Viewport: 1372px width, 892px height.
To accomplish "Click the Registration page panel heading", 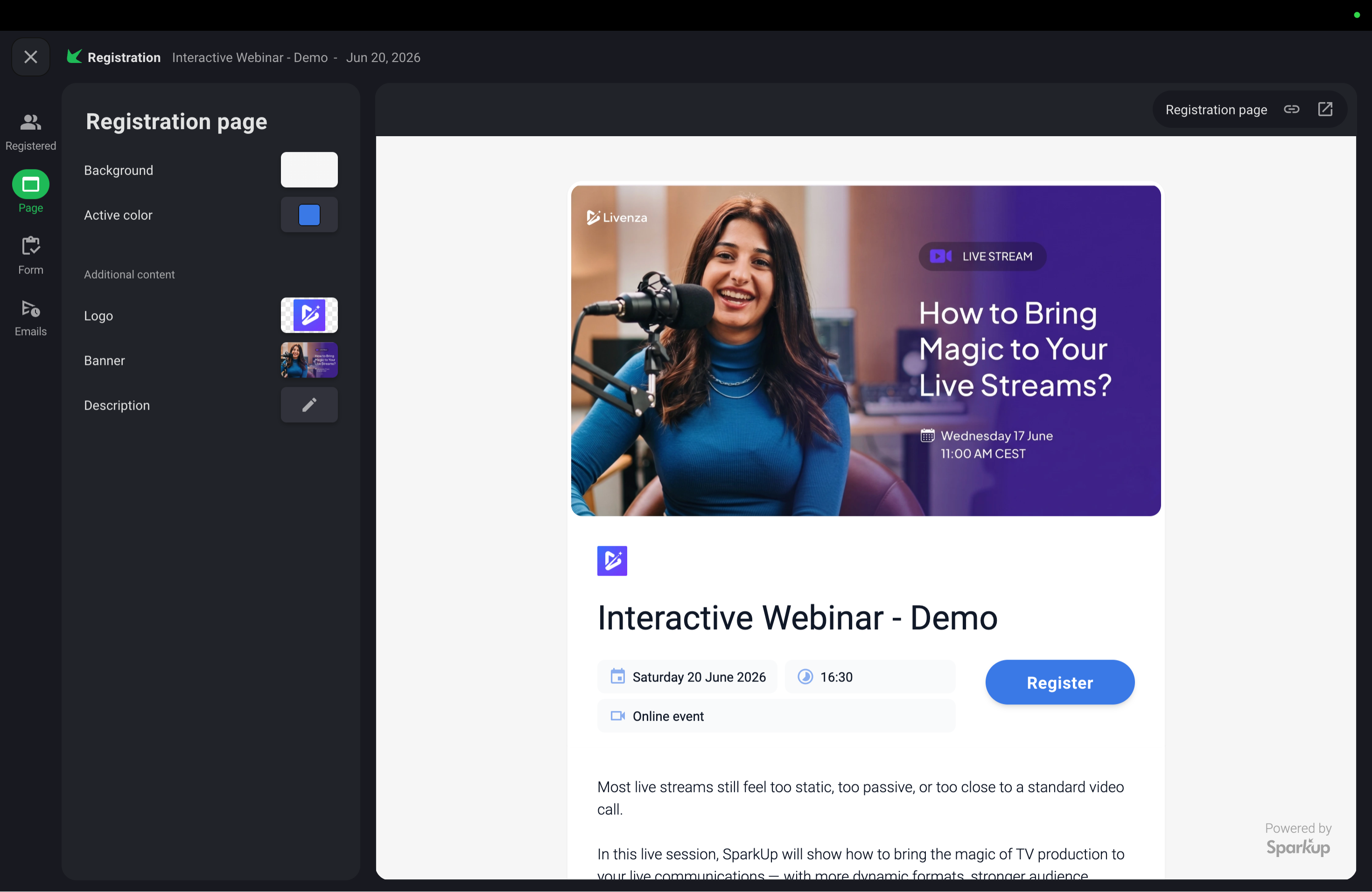I will pyautogui.click(x=176, y=122).
